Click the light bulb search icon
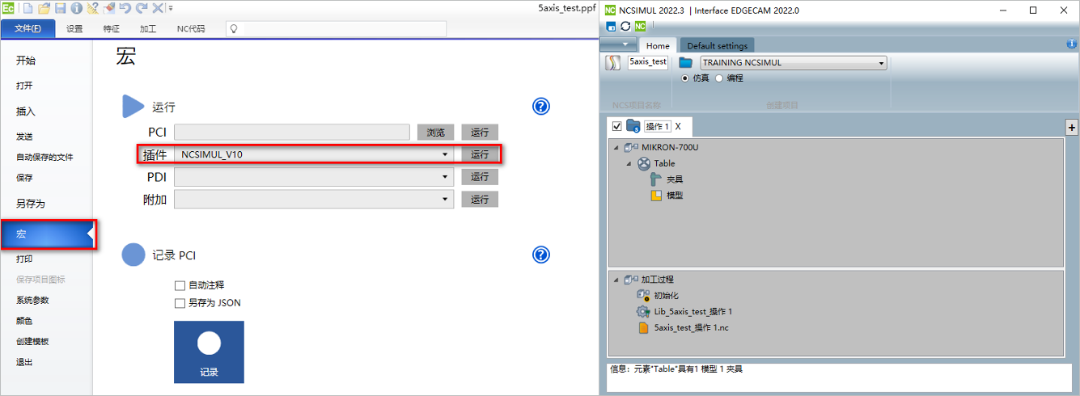The image size is (1080, 396). click(234, 29)
